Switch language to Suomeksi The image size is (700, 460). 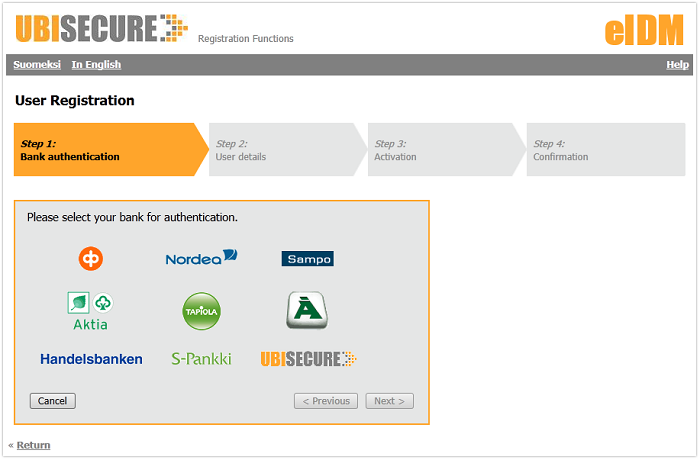click(x=37, y=65)
